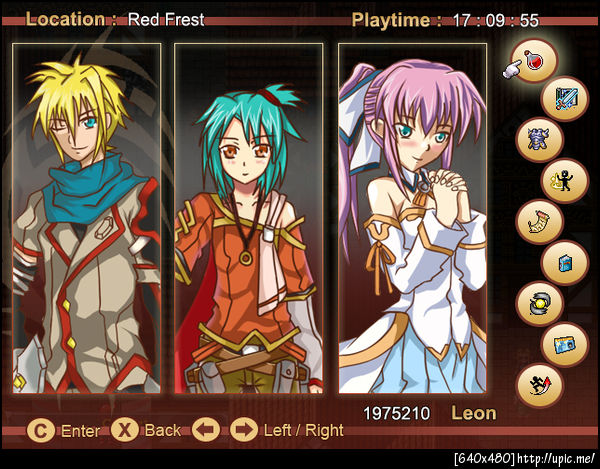Image resolution: width=600 pixels, height=469 pixels.
Task: Click the Leon currency label
Action: click(x=474, y=413)
